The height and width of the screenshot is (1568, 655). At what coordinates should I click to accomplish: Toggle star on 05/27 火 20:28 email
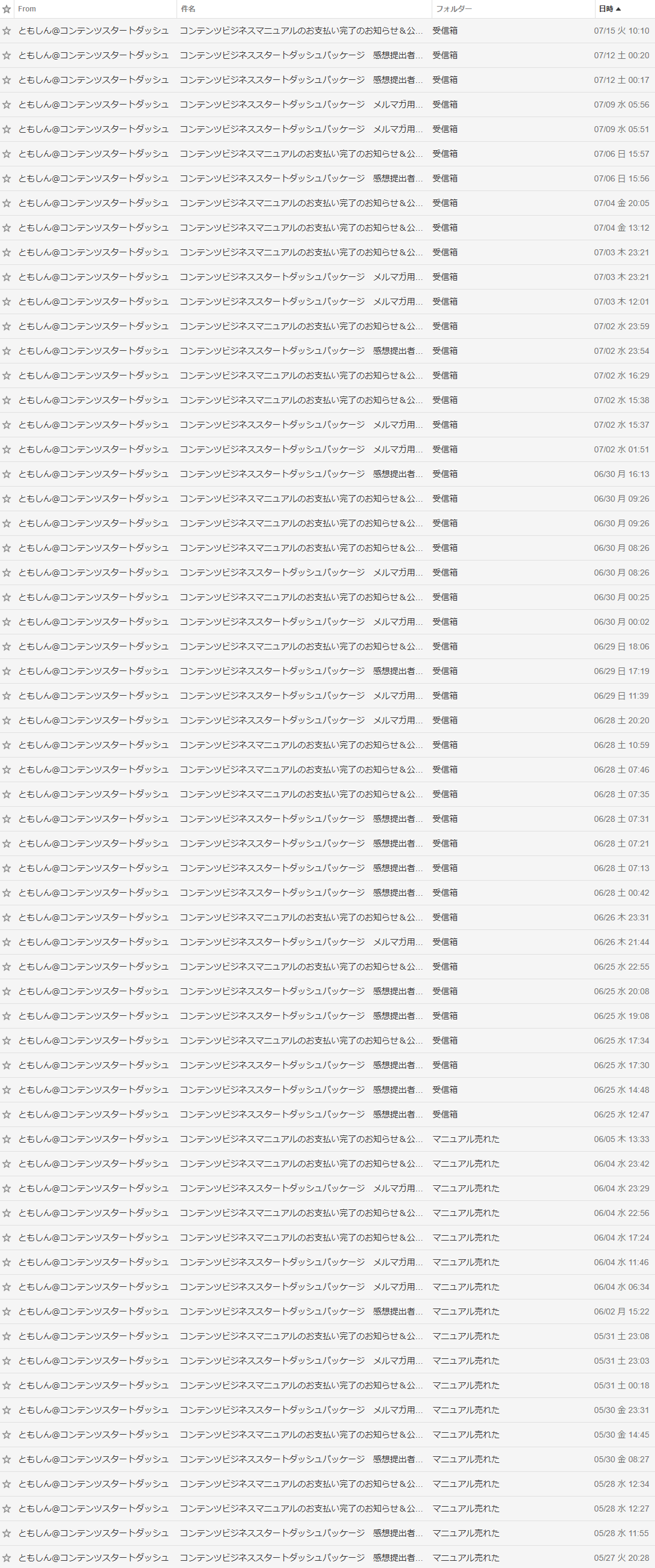(7, 1558)
